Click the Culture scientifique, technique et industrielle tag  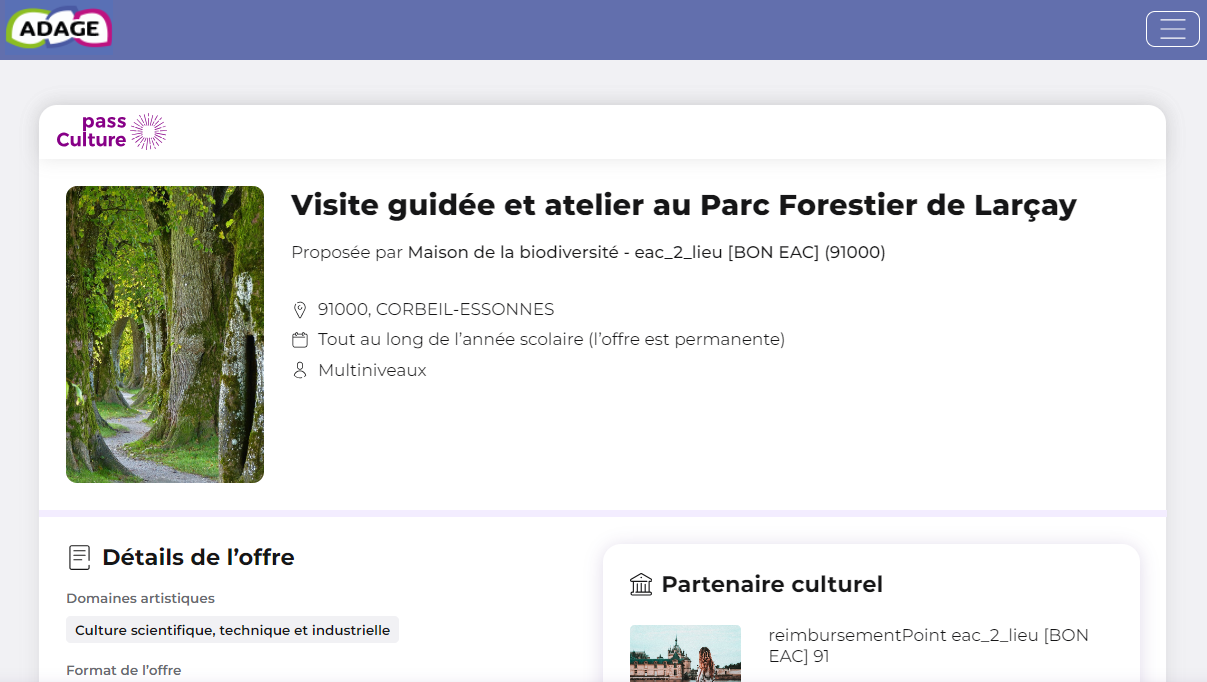232,630
